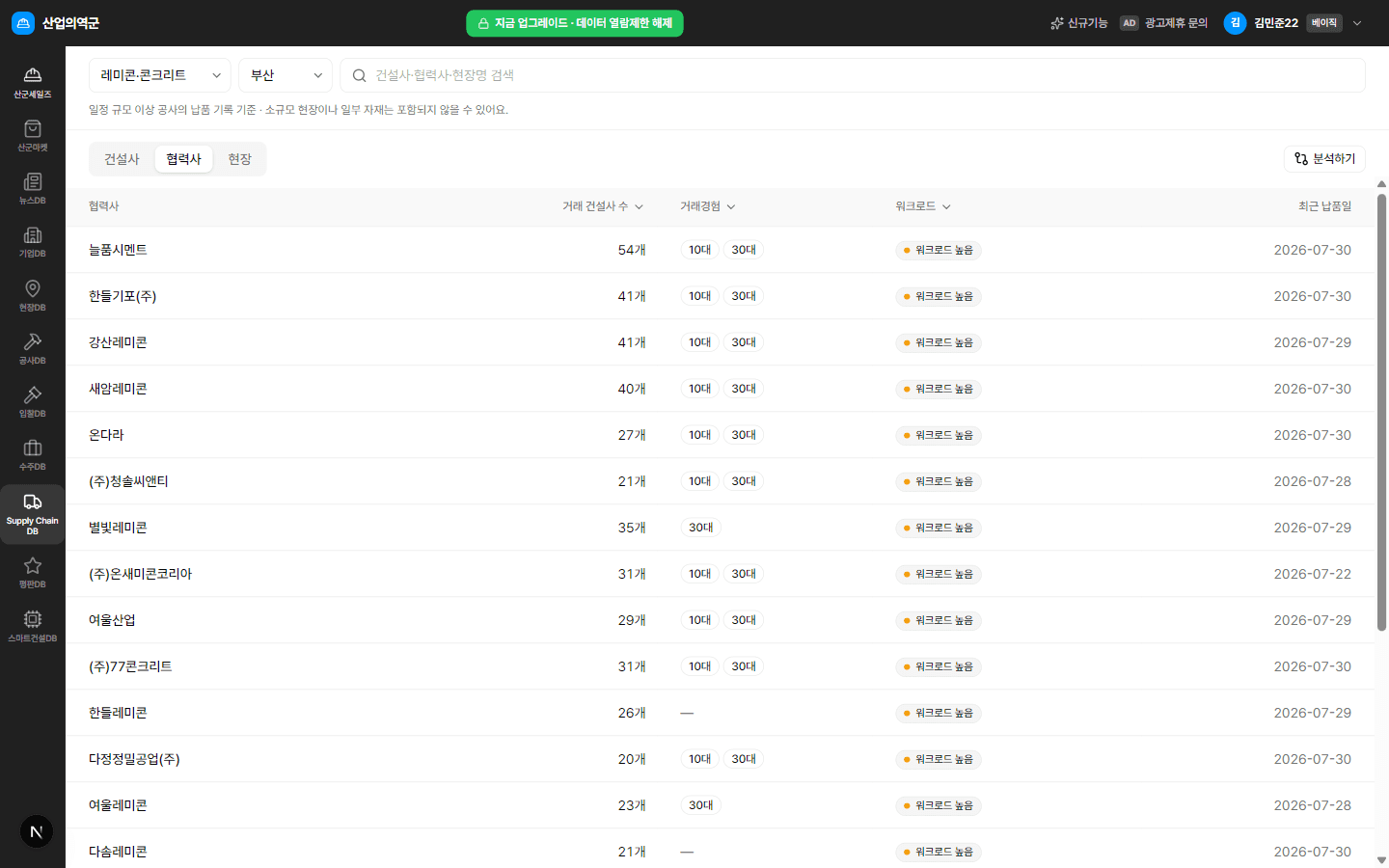Click the 분석하기 button

click(x=1324, y=159)
